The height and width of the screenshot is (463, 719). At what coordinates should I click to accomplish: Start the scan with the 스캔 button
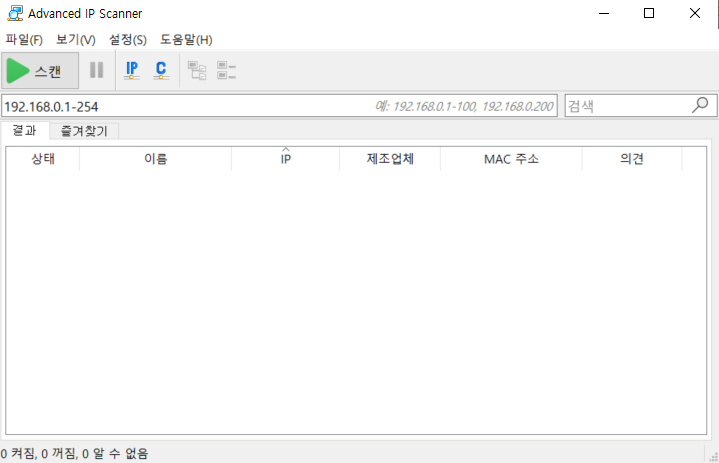click(40, 71)
